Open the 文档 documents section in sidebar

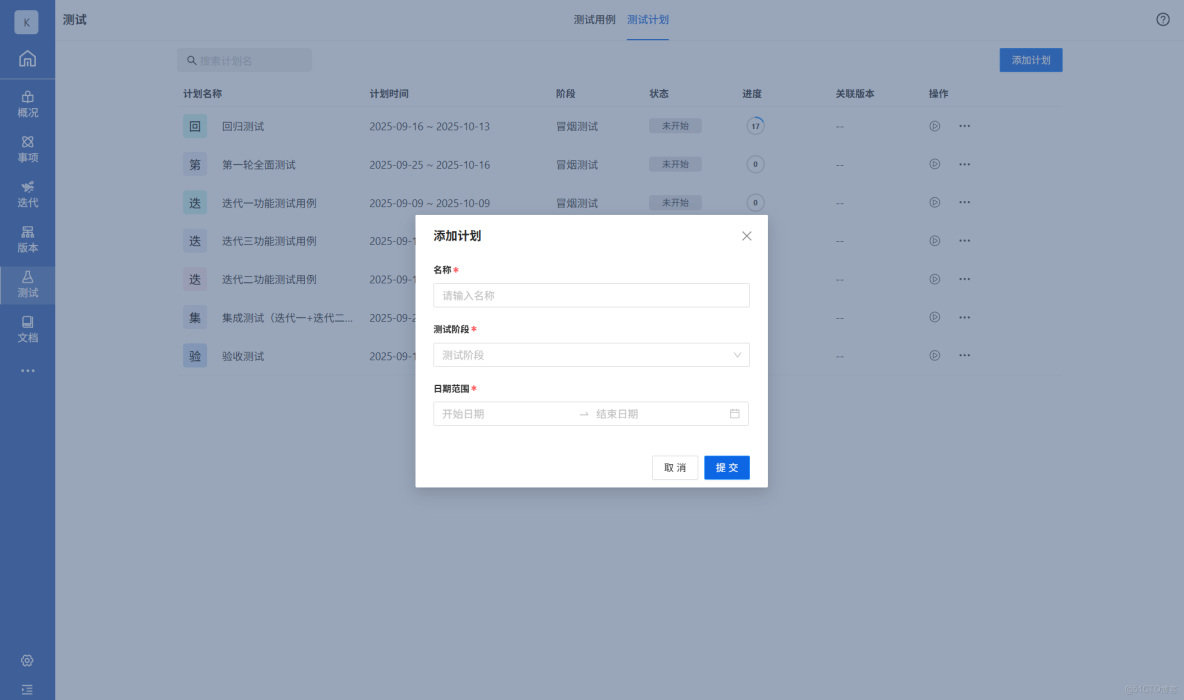click(x=27, y=328)
